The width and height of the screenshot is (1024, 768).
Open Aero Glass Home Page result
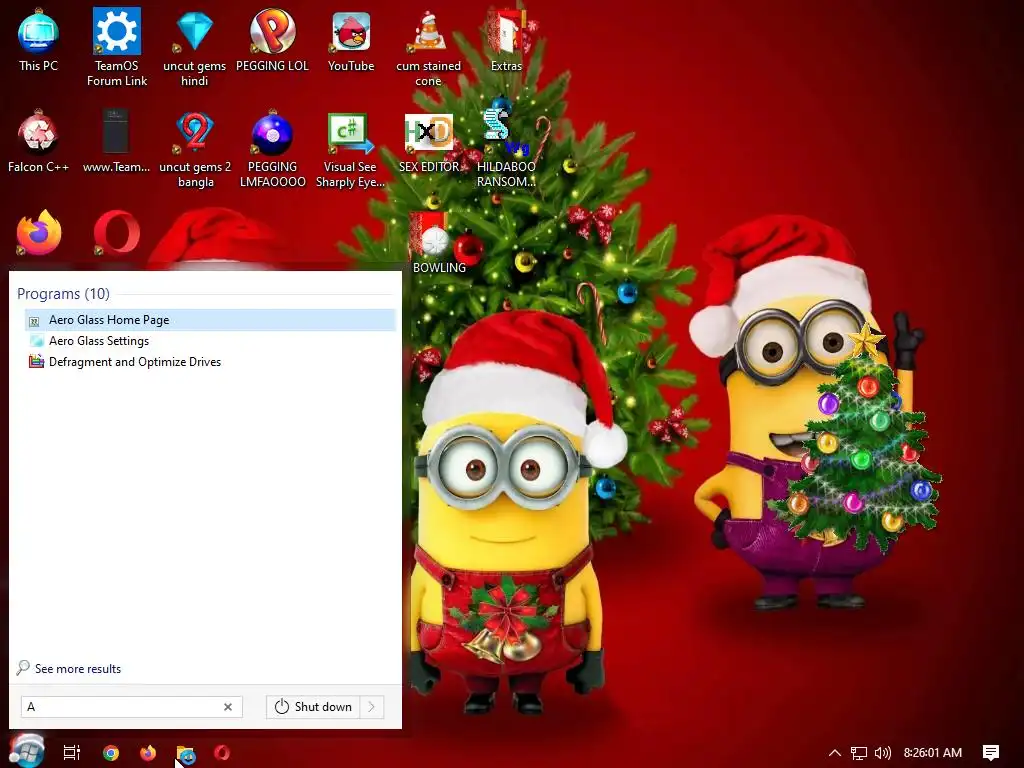click(x=210, y=320)
